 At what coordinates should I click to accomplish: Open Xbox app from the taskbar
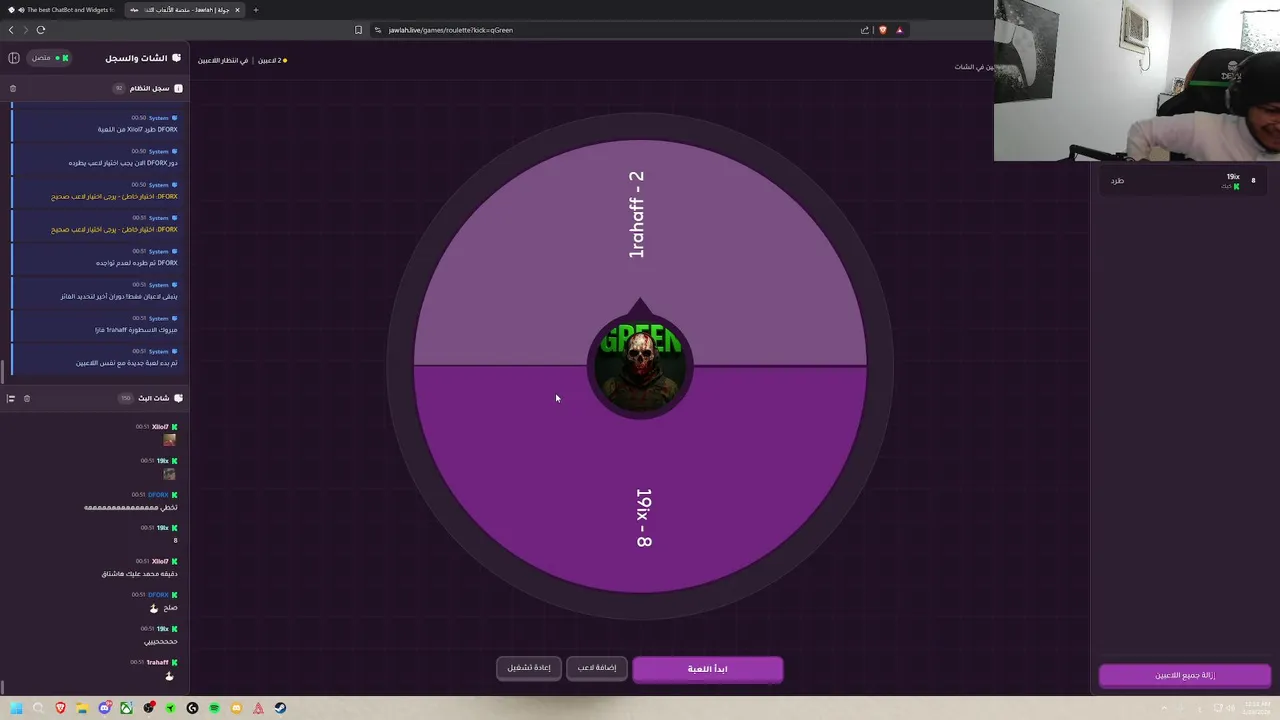pyautogui.click(x=126, y=708)
